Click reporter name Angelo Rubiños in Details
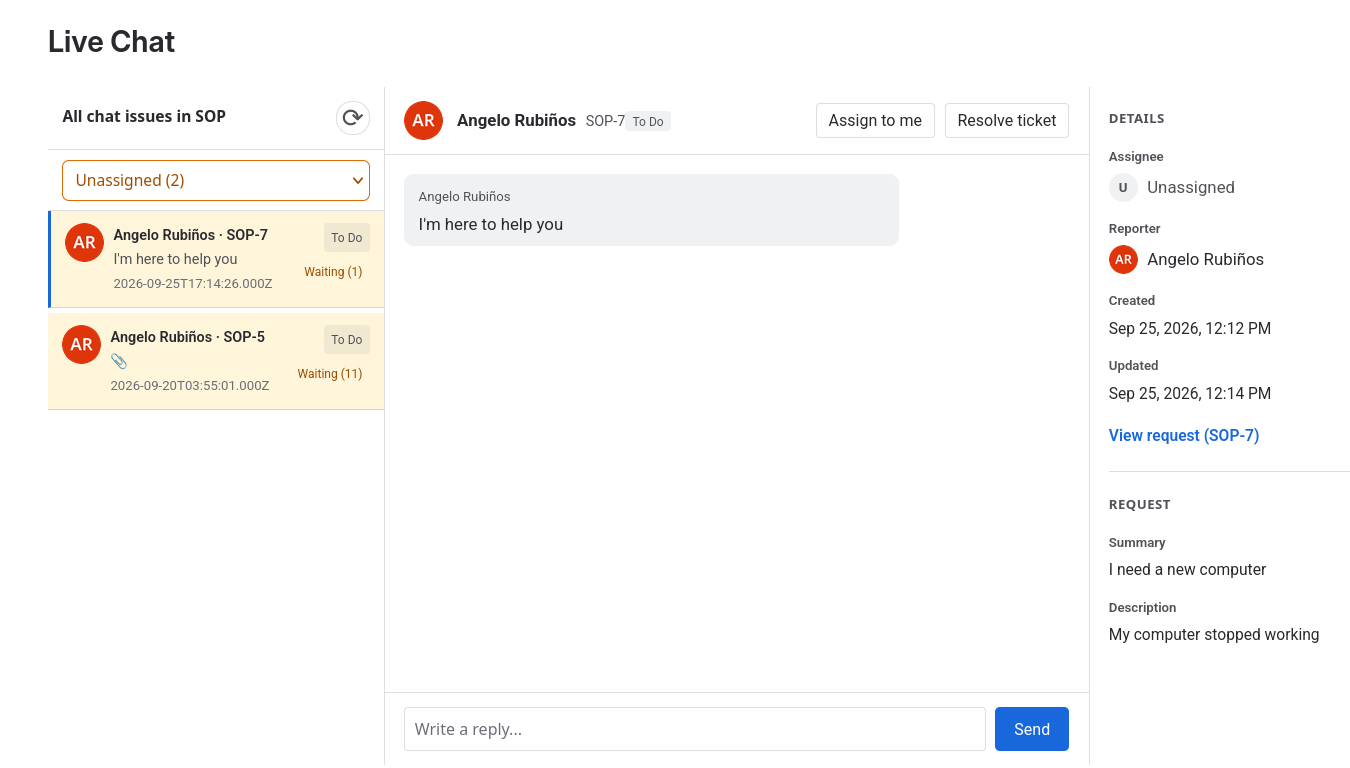 [1205, 259]
